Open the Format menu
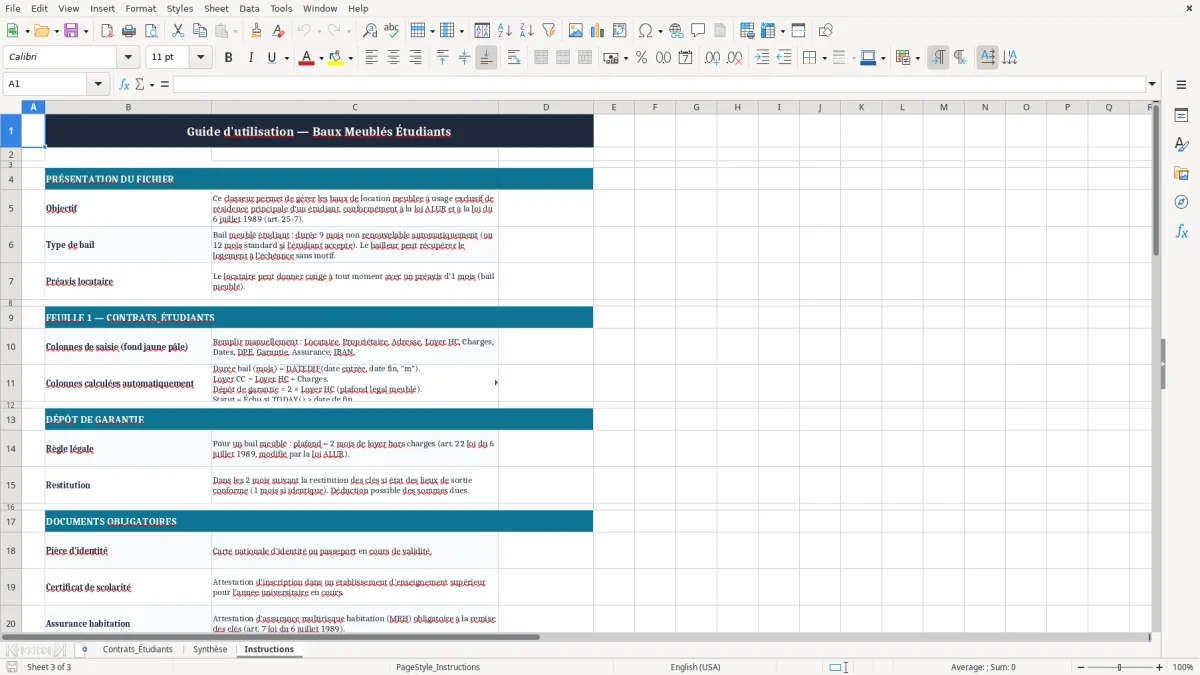This screenshot has height=675, width=1200. (140, 8)
